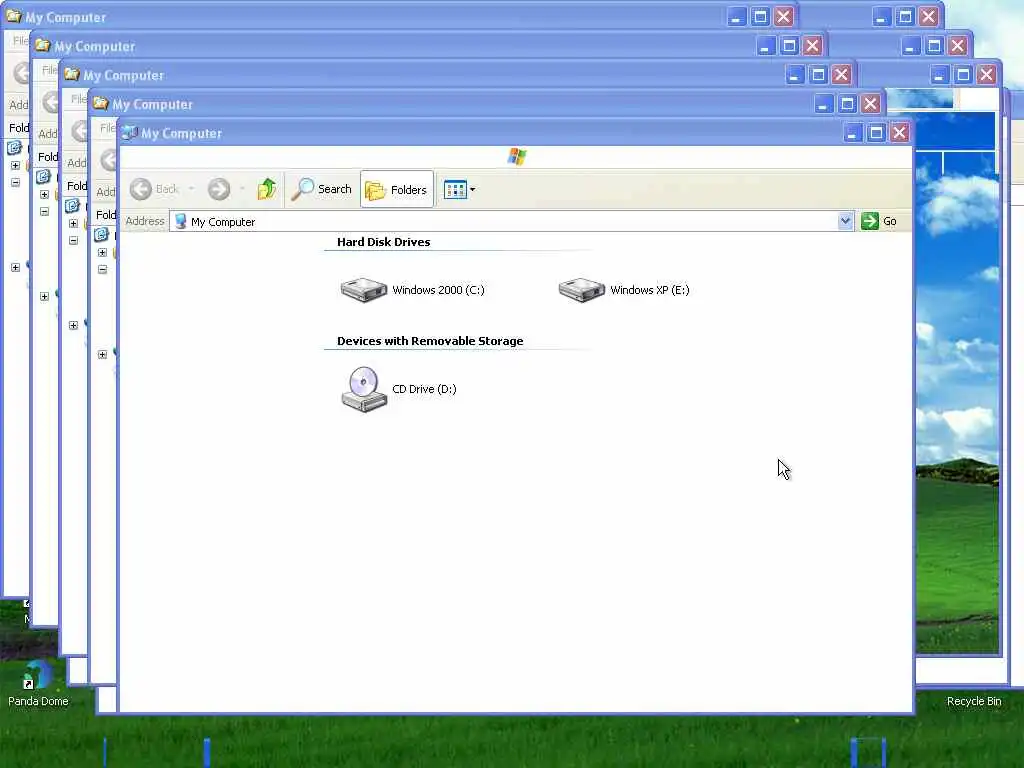Click 'Devices with Removable Storage' heading
This screenshot has width=1024, height=768.
[430, 341]
